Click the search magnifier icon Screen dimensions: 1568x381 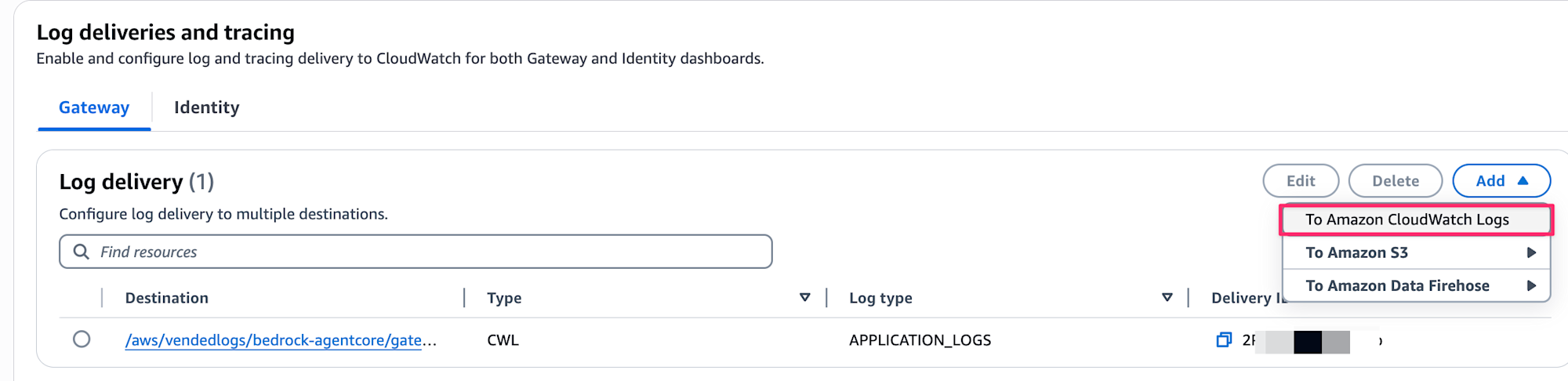pyautogui.click(x=81, y=252)
